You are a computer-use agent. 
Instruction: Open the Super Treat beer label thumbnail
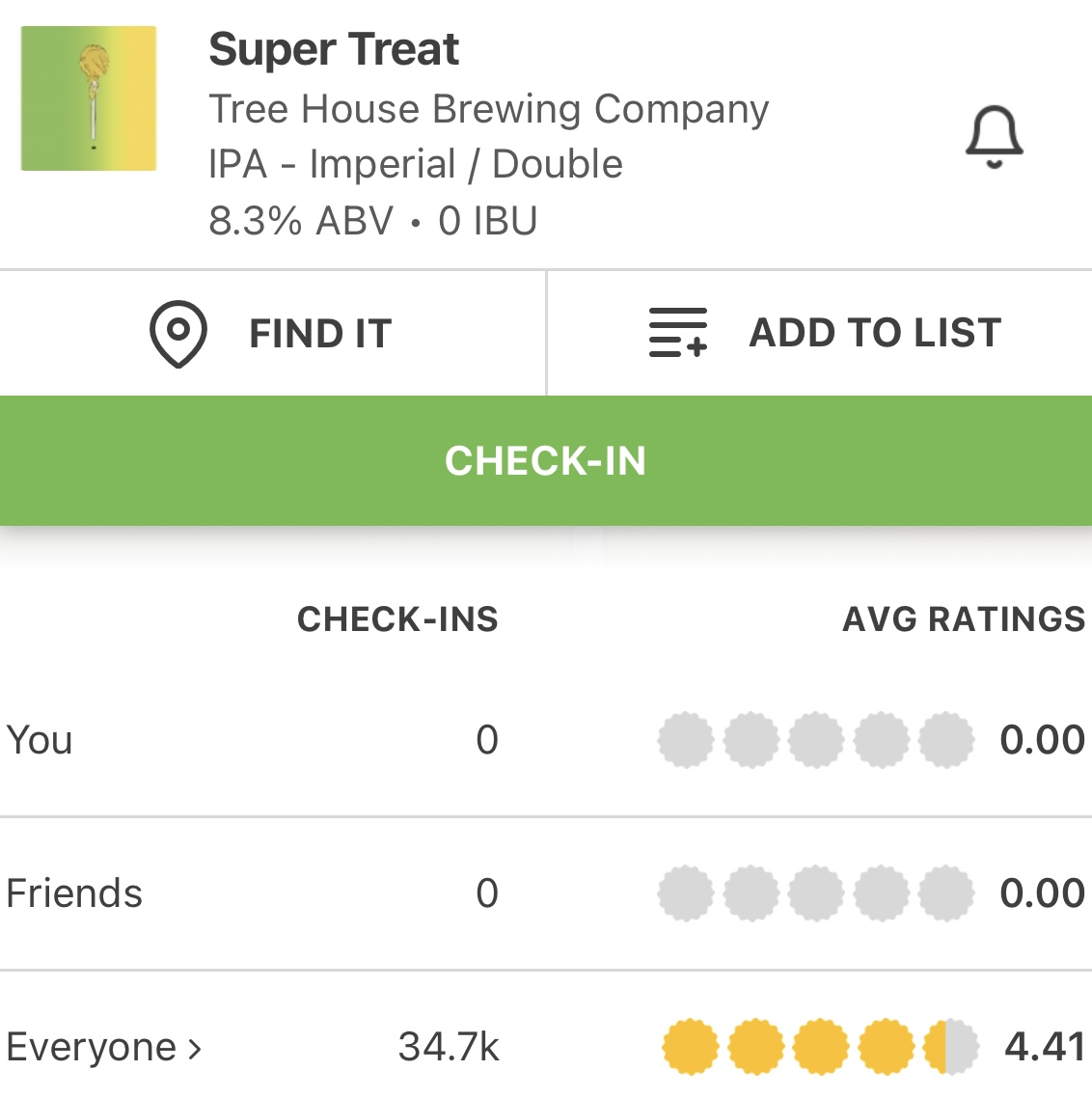pyautogui.click(x=90, y=98)
